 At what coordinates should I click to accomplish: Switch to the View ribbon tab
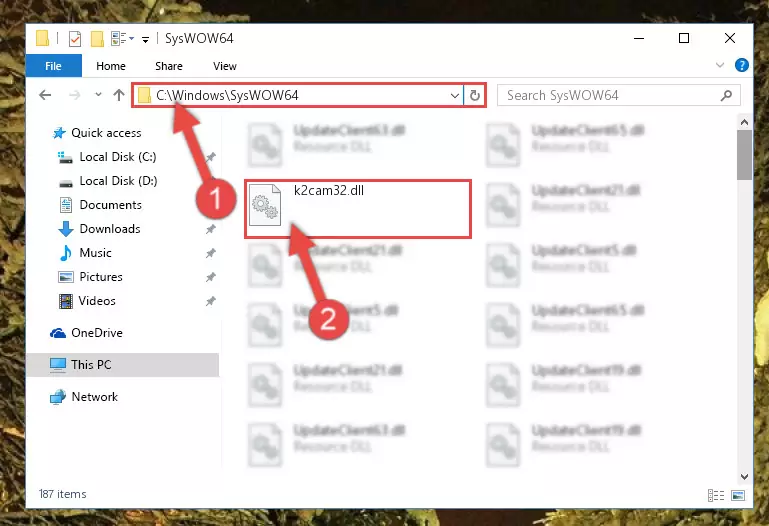pyautogui.click(x=225, y=66)
